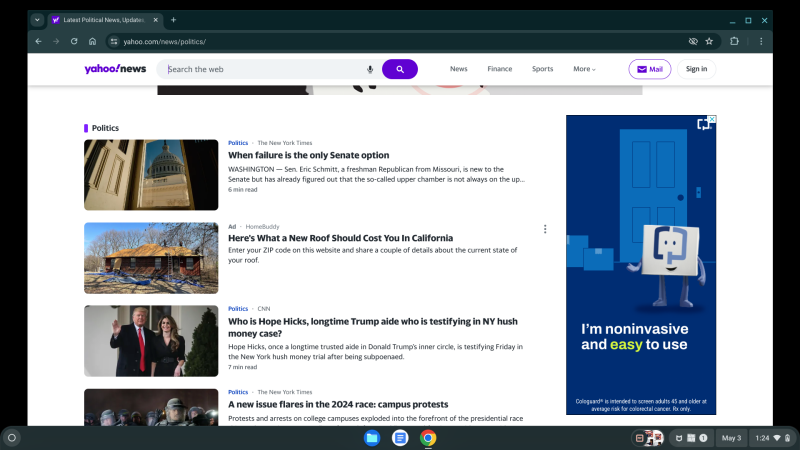Toggle the tracking protection eye icon
The width and height of the screenshot is (800, 450).
point(692,41)
